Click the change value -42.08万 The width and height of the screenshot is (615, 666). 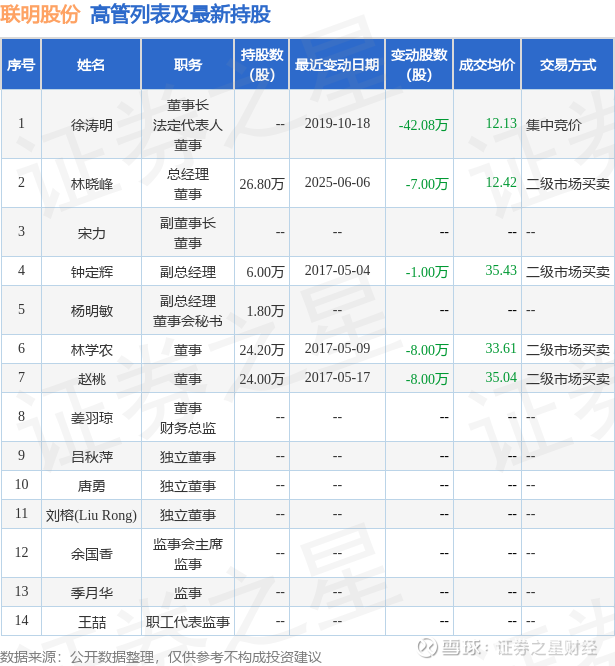pyautogui.click(x=423, y=125)
